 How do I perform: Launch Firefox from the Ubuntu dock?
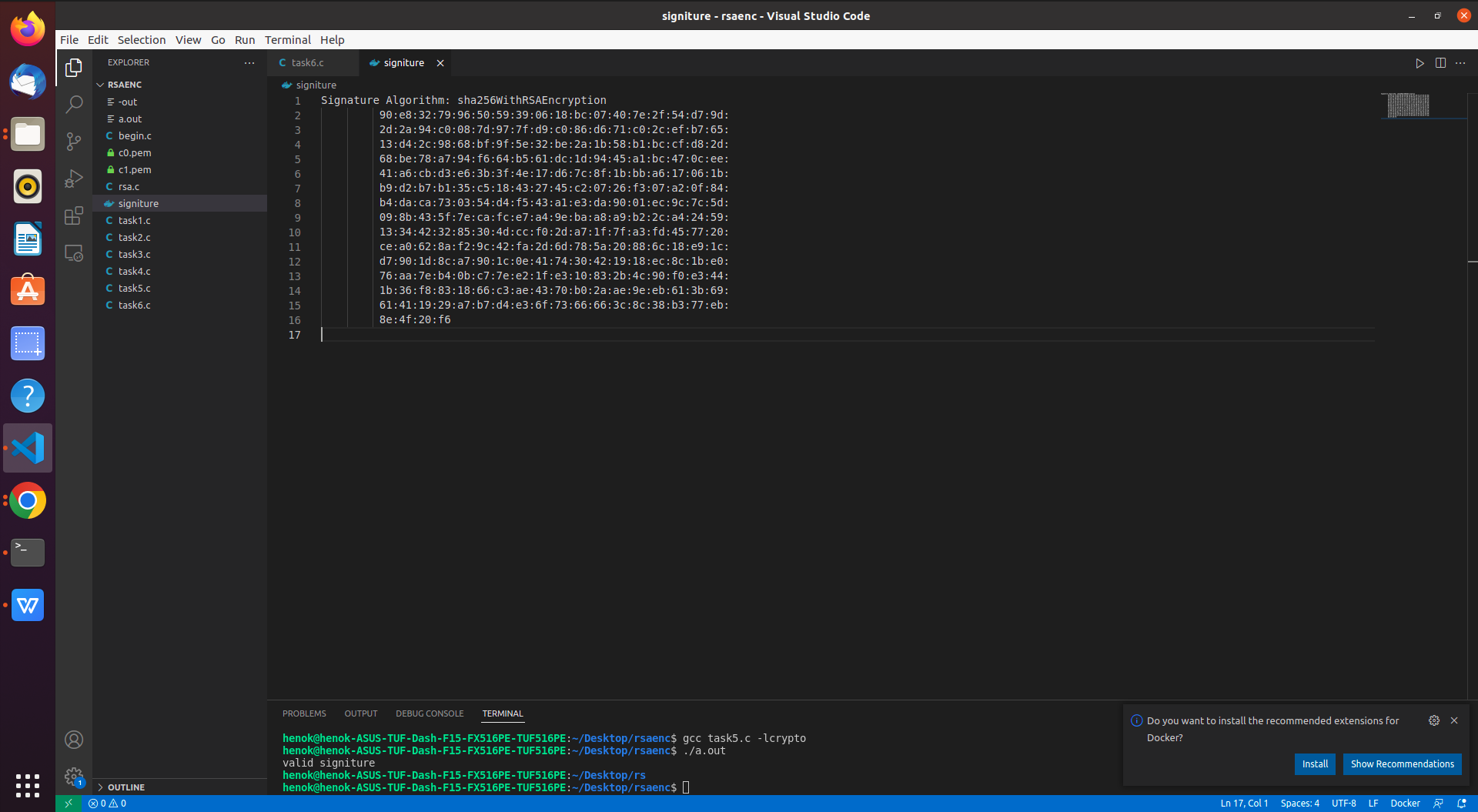click(x=27, y=28)
